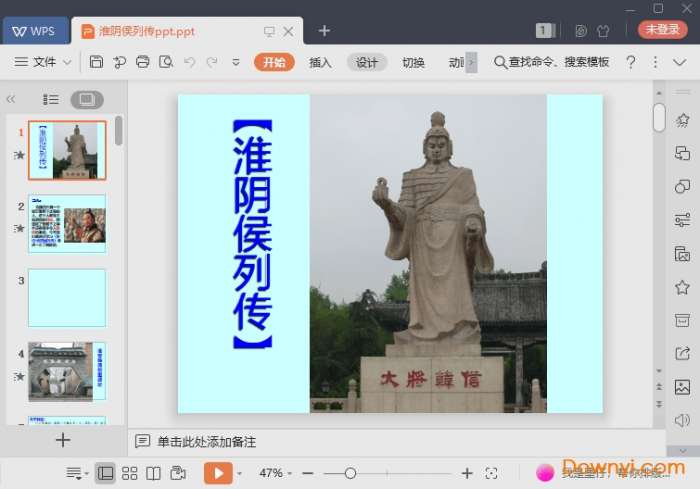Open the share icon in the right sidebar
Screen dimensions: 700x489
[682, 353]
